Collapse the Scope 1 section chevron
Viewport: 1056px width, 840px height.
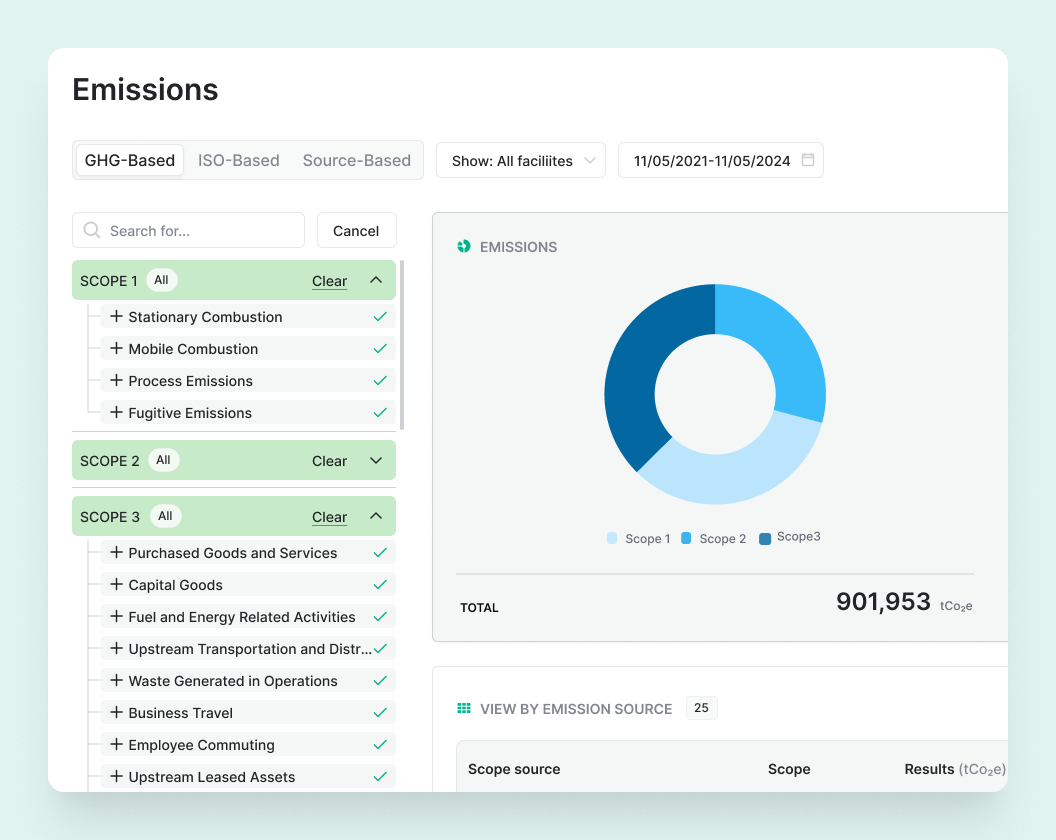click(376, 280)
